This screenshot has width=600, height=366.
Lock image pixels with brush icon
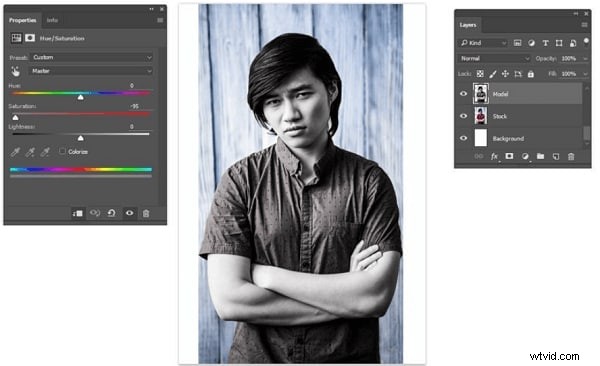point(493,74)
